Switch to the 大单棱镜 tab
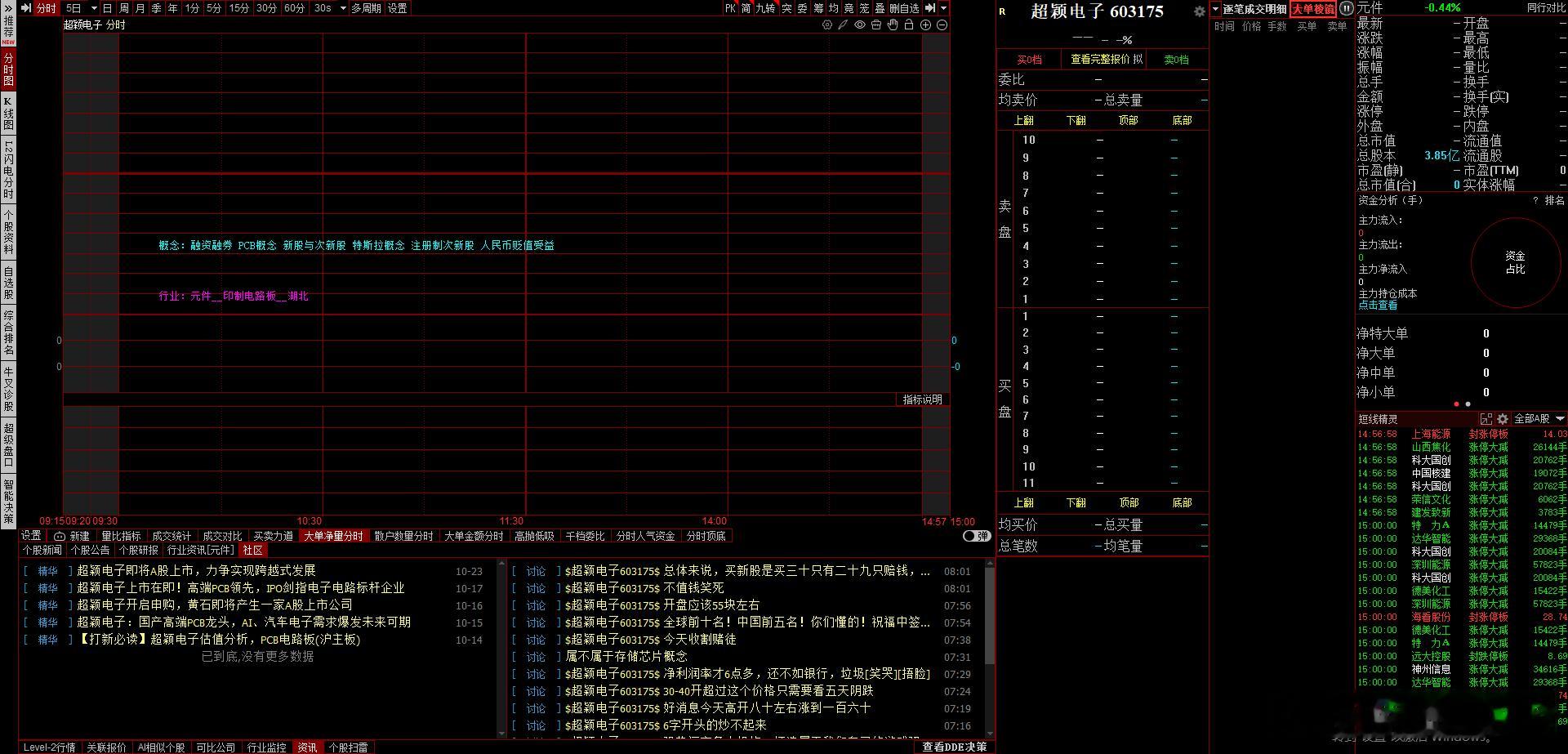 [x=1313, y=9]
